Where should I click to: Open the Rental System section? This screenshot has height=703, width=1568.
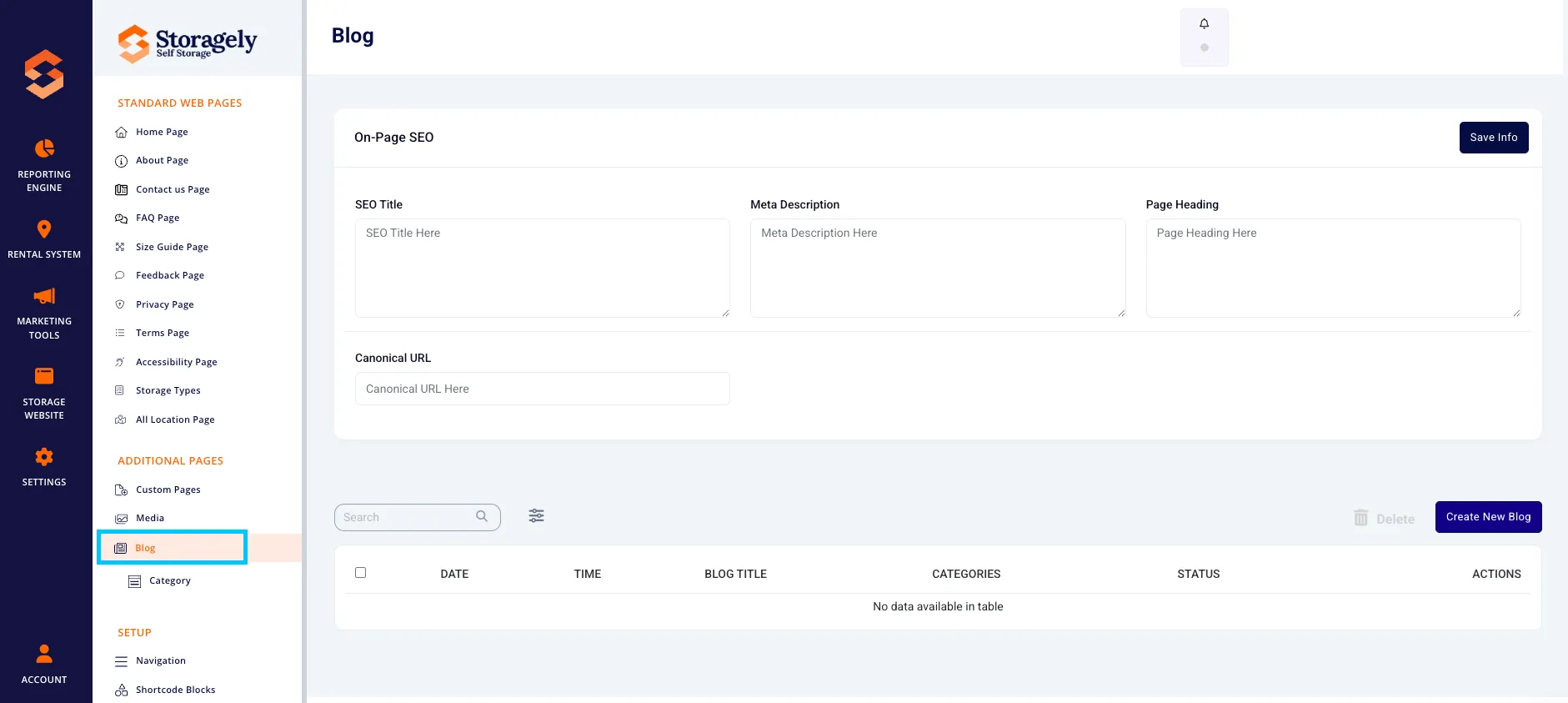[44, 239]
